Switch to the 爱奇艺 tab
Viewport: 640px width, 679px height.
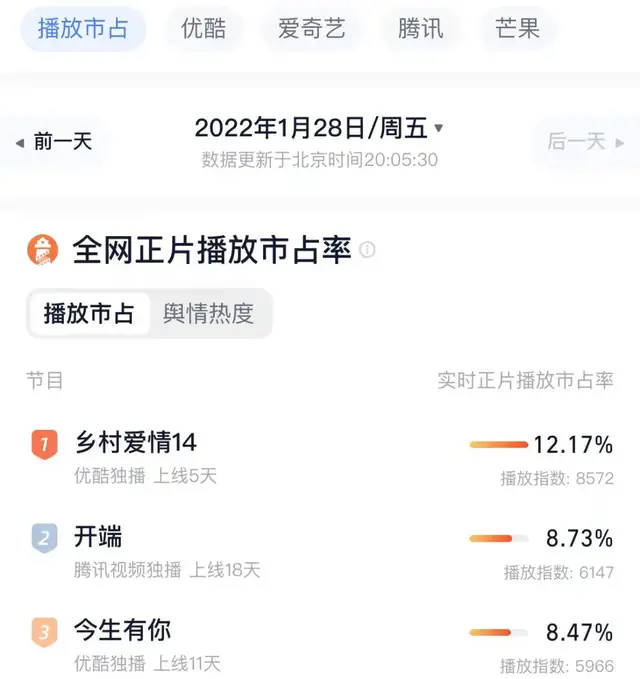click(311, 29)
